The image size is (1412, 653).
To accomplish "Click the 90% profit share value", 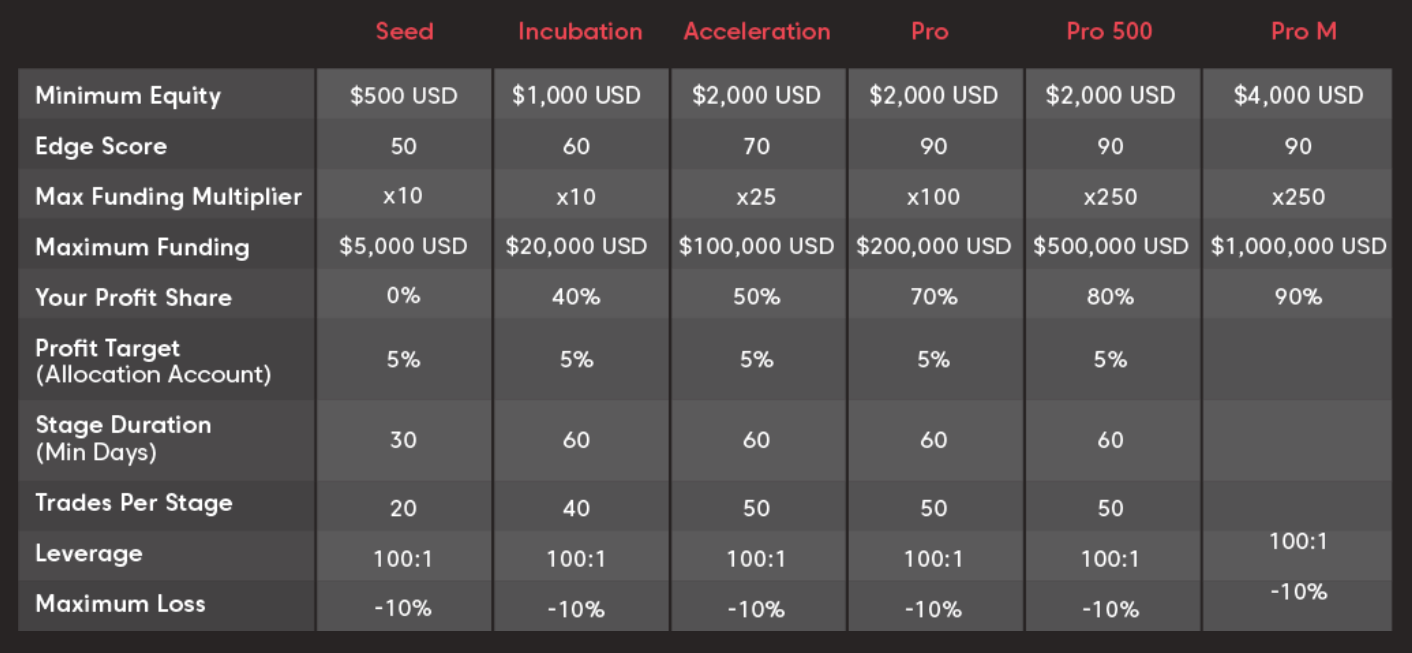I will click(x=1298, y=297).
